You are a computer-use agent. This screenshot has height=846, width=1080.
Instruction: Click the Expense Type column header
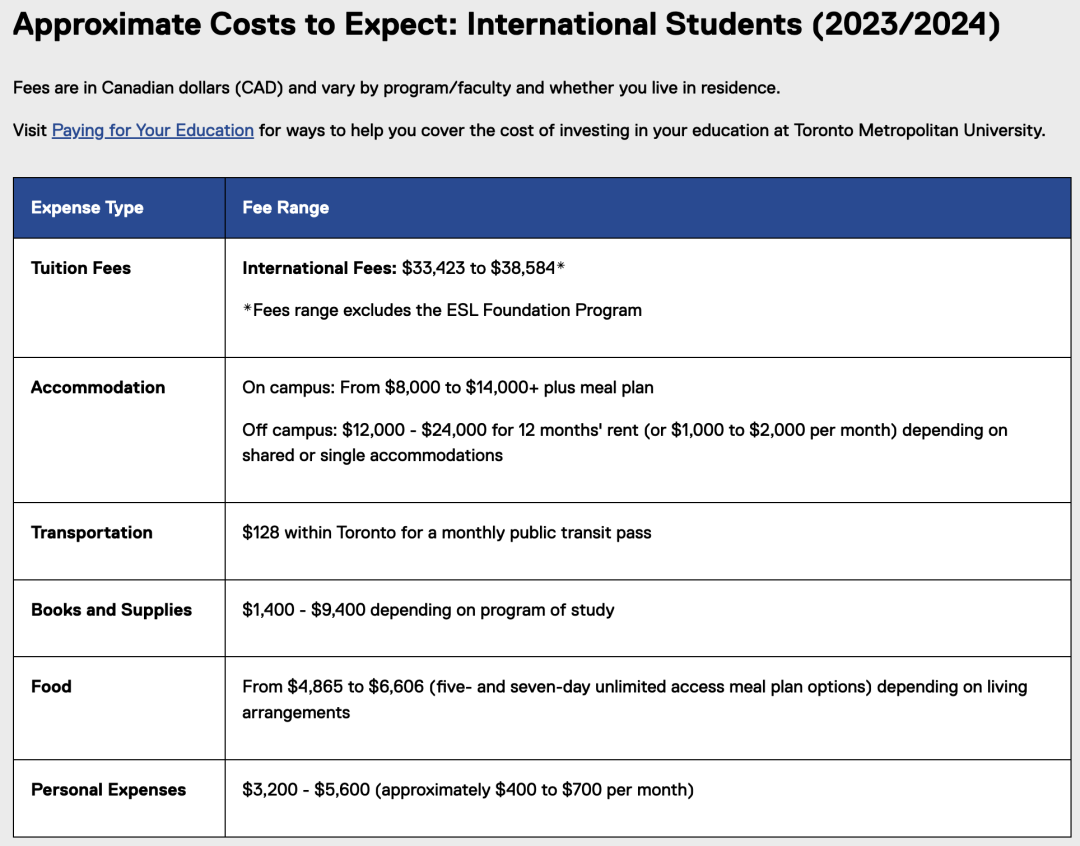87,208
